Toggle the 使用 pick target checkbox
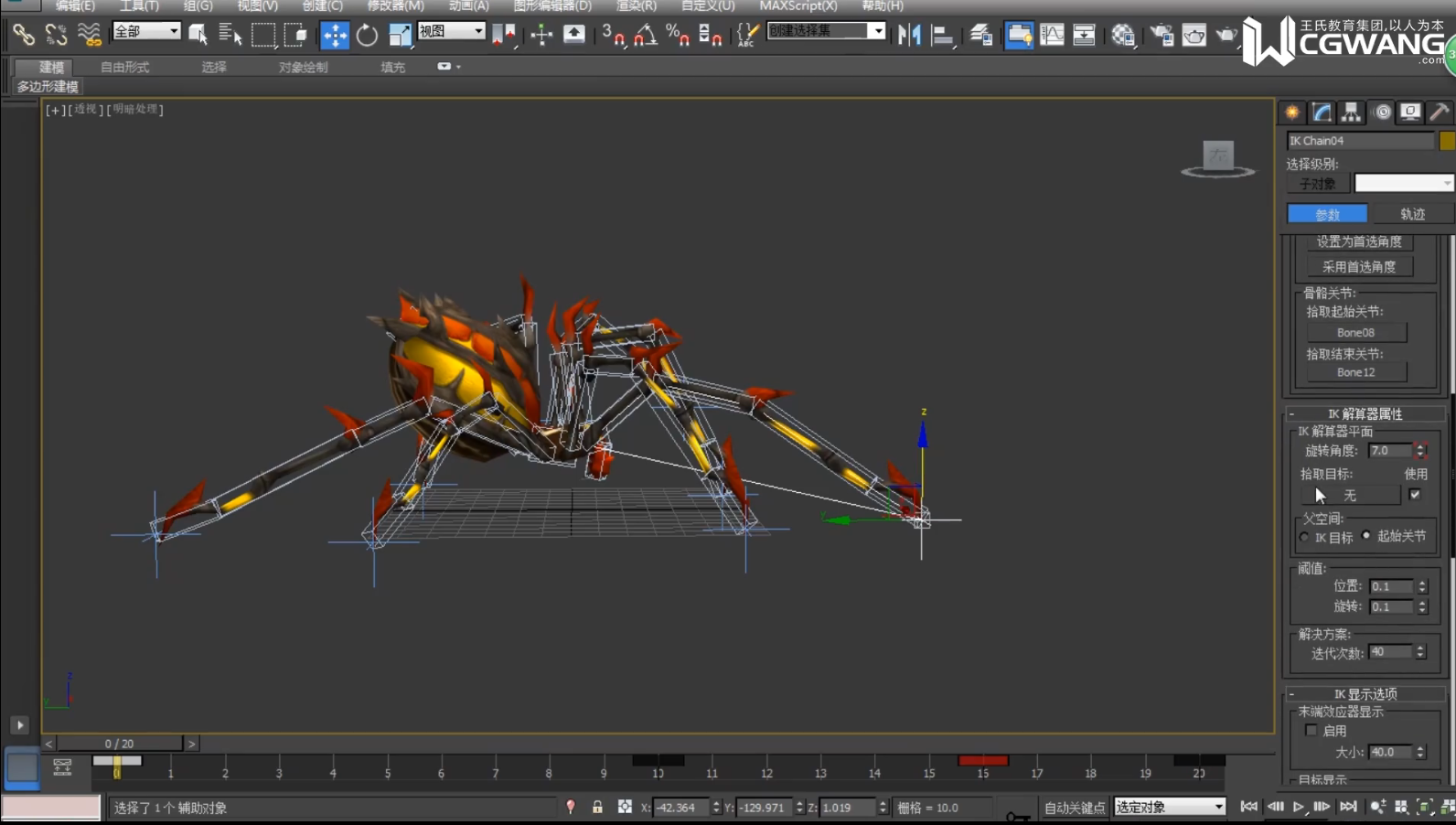Viewport: 1456px width, 825px height. tap(1415, 495)
